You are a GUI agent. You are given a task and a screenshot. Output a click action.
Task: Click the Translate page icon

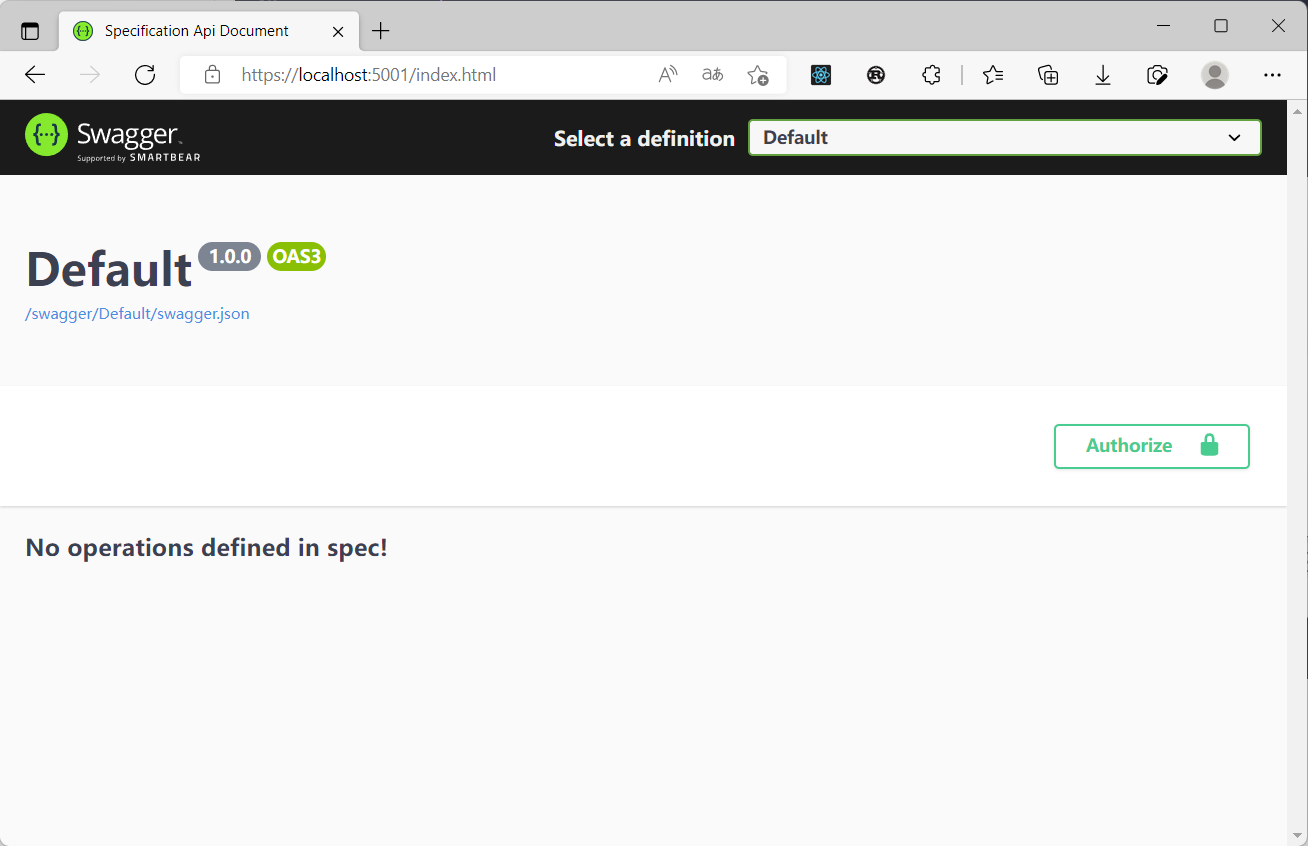[712, 75]
